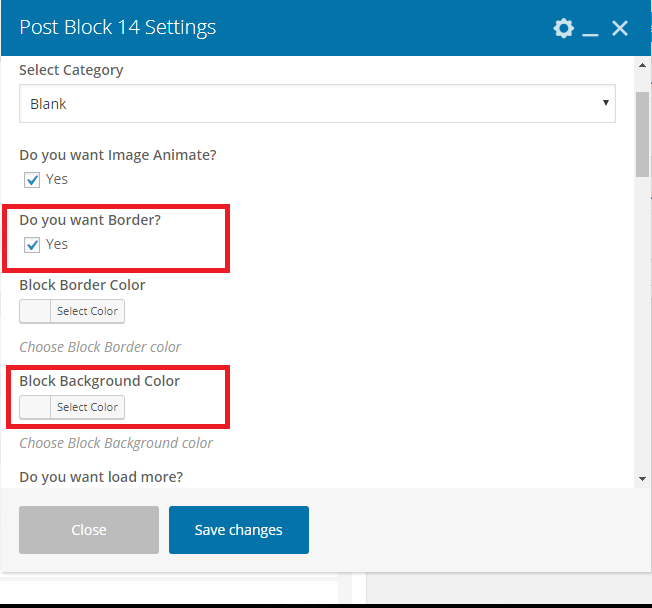Screen dimensions: 652x608
Task: Open Select Color for Block Background Color
Action: coord(87,407)
